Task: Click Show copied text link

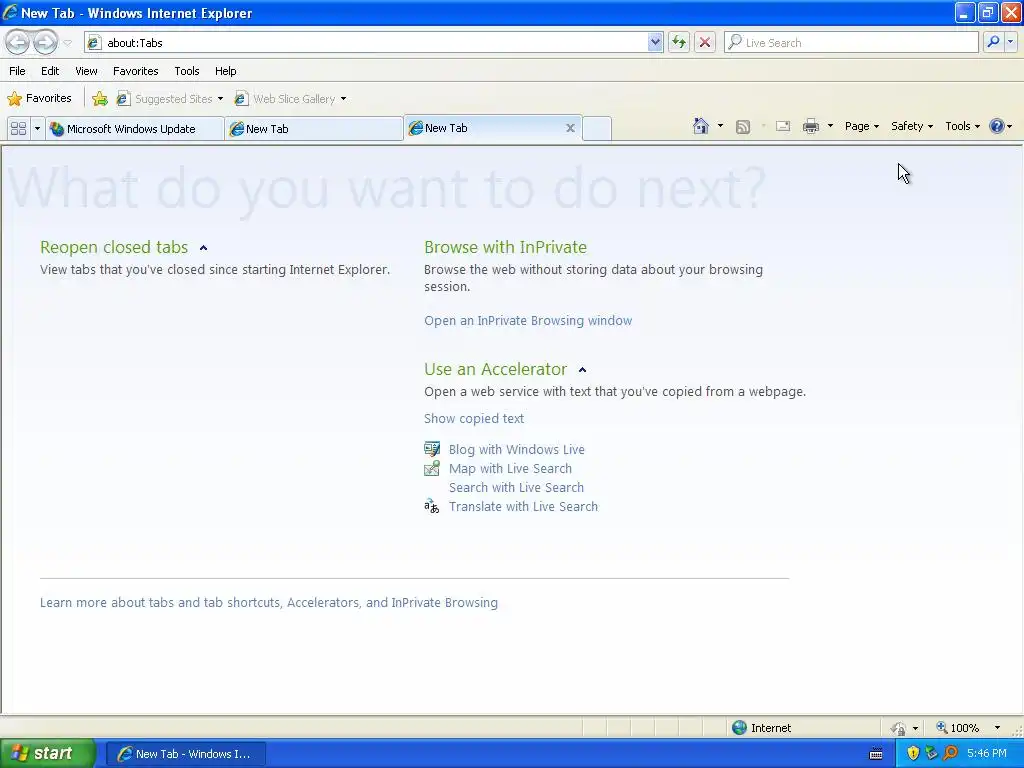Action: [473, 419]
